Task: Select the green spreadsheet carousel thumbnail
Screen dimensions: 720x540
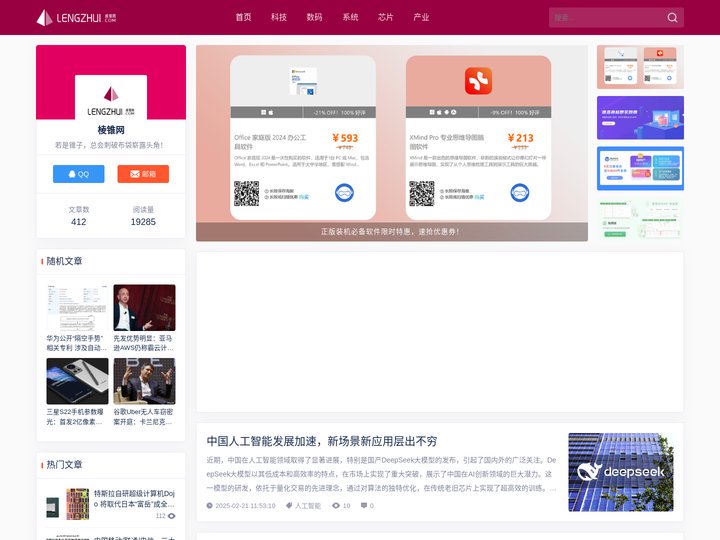Action: pyautogui.click(x=640, y=219)
